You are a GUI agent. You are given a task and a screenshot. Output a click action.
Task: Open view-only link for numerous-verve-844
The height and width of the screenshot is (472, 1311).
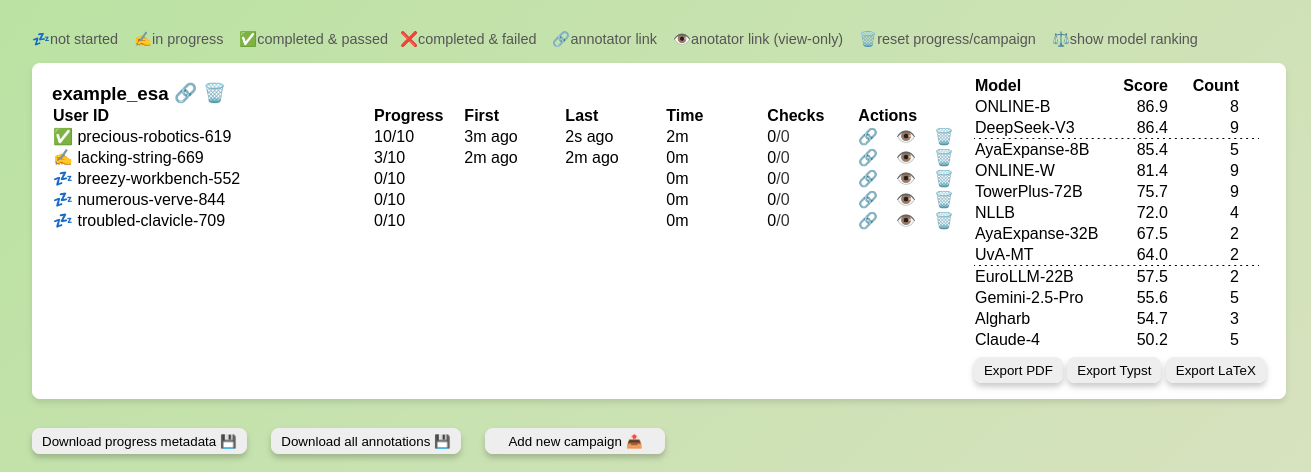pyautogui.click(x=906, y=200)
